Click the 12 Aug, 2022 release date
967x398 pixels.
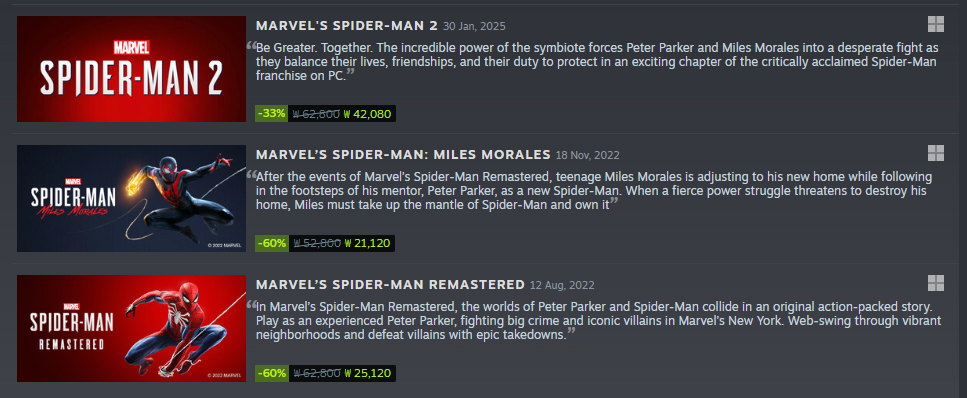point(562,286)
